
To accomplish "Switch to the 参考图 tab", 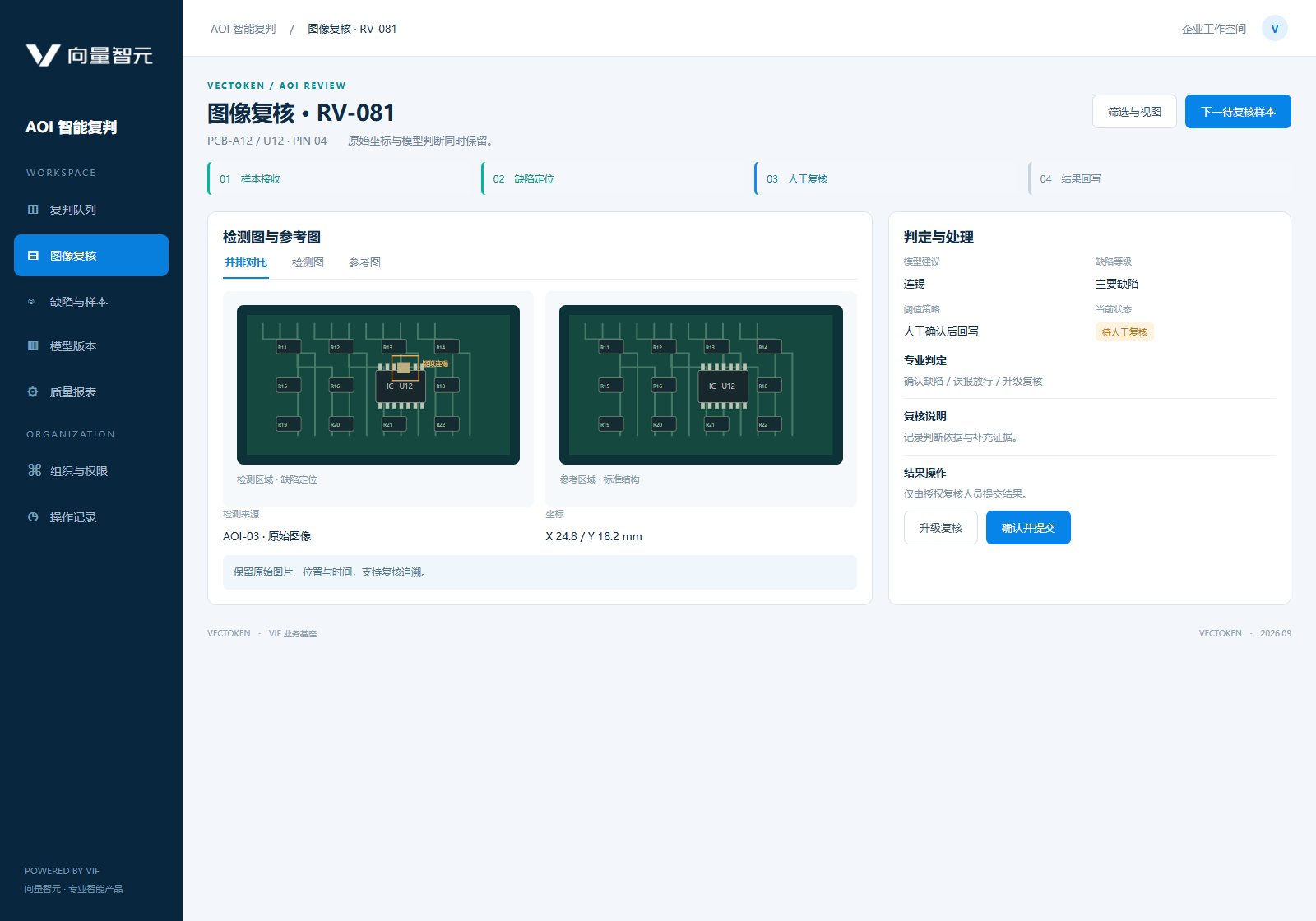I will (364, 262).
